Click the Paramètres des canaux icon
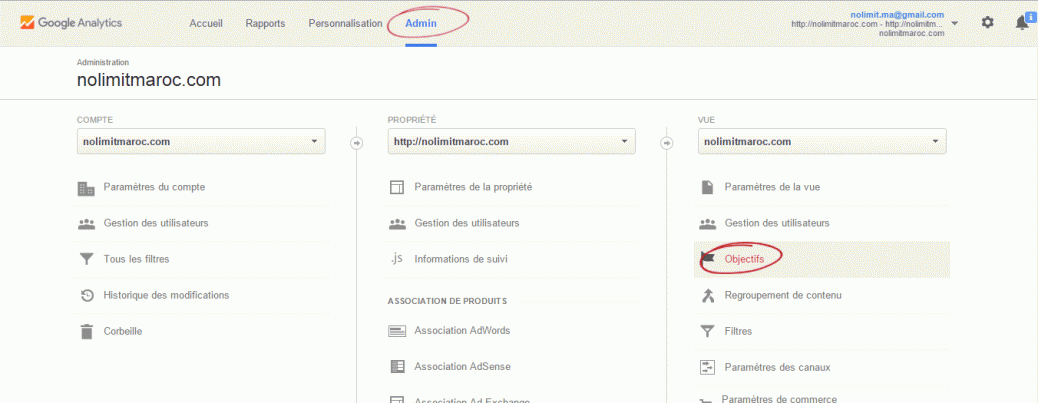 (x=707, y=367)
